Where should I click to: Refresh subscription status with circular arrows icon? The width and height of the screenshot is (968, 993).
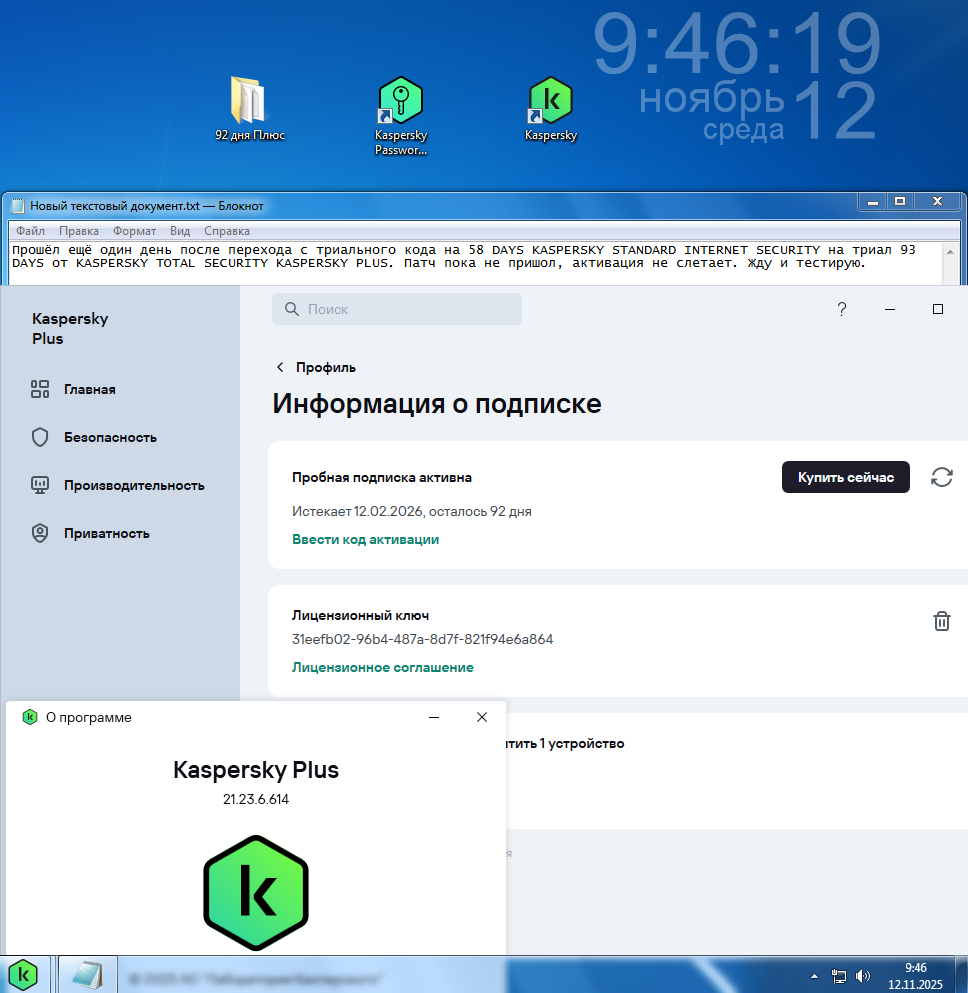point(942,477)
